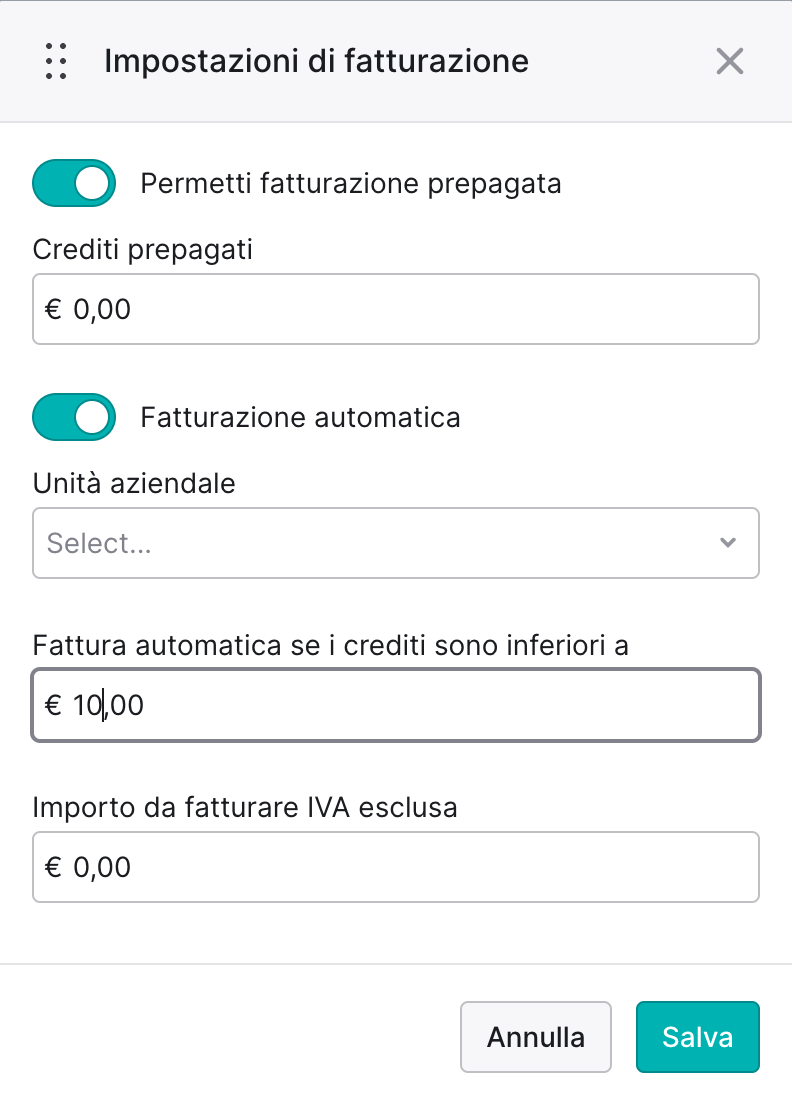Cancel with the Annulla button
792x1102 pixels.
click(x=535, y=1037)
